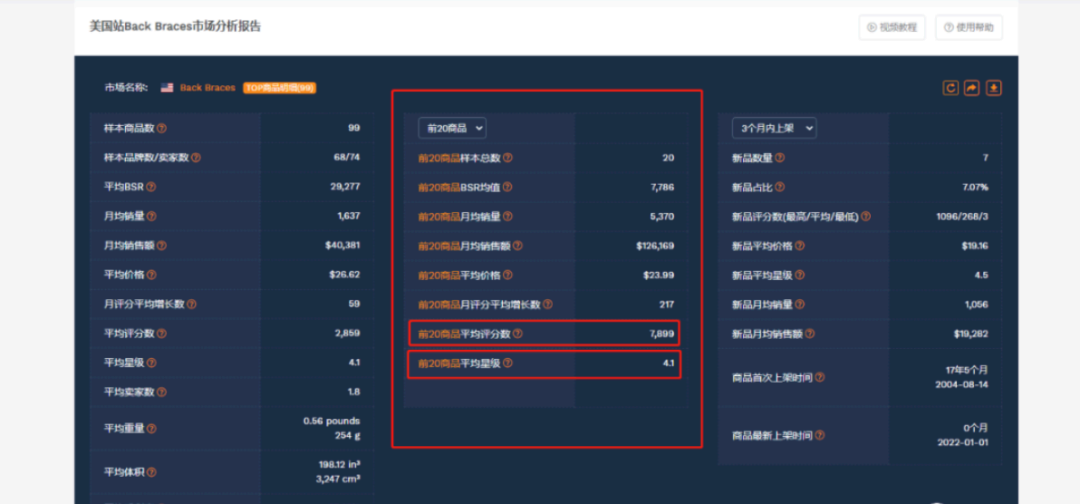Click the latest listing date 2022-01-01
The height and width of the screenshot is (504, 1080).
click(962, 443)
